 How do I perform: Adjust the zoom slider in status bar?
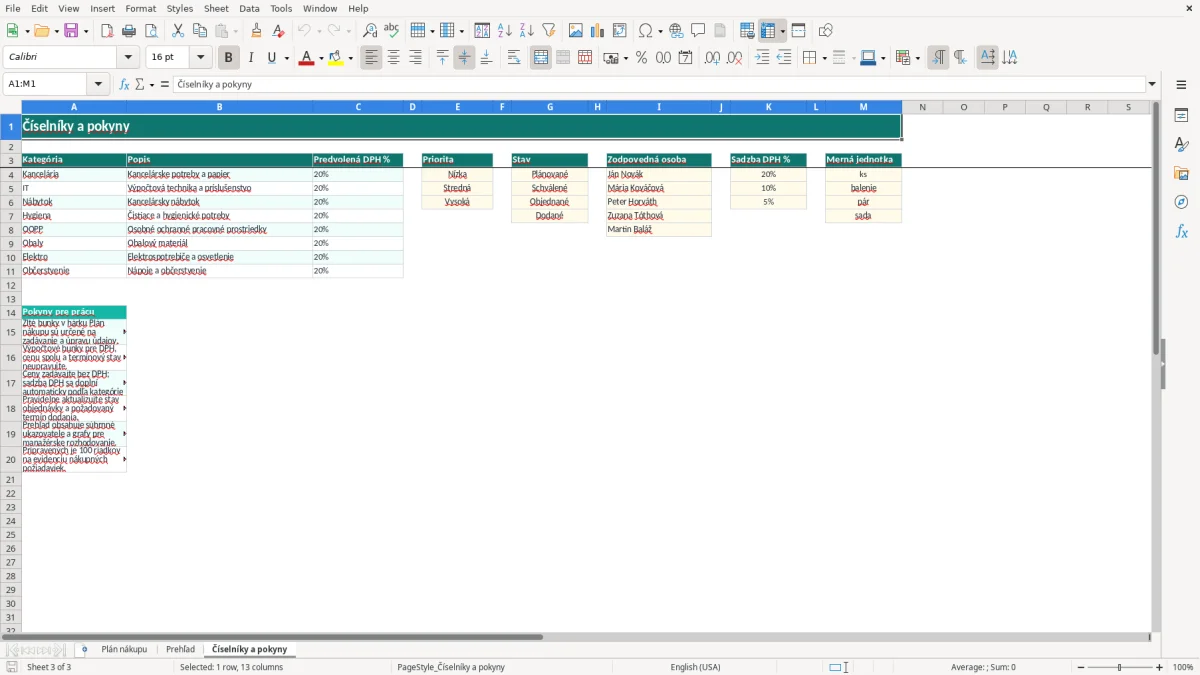coord(1120,667)
